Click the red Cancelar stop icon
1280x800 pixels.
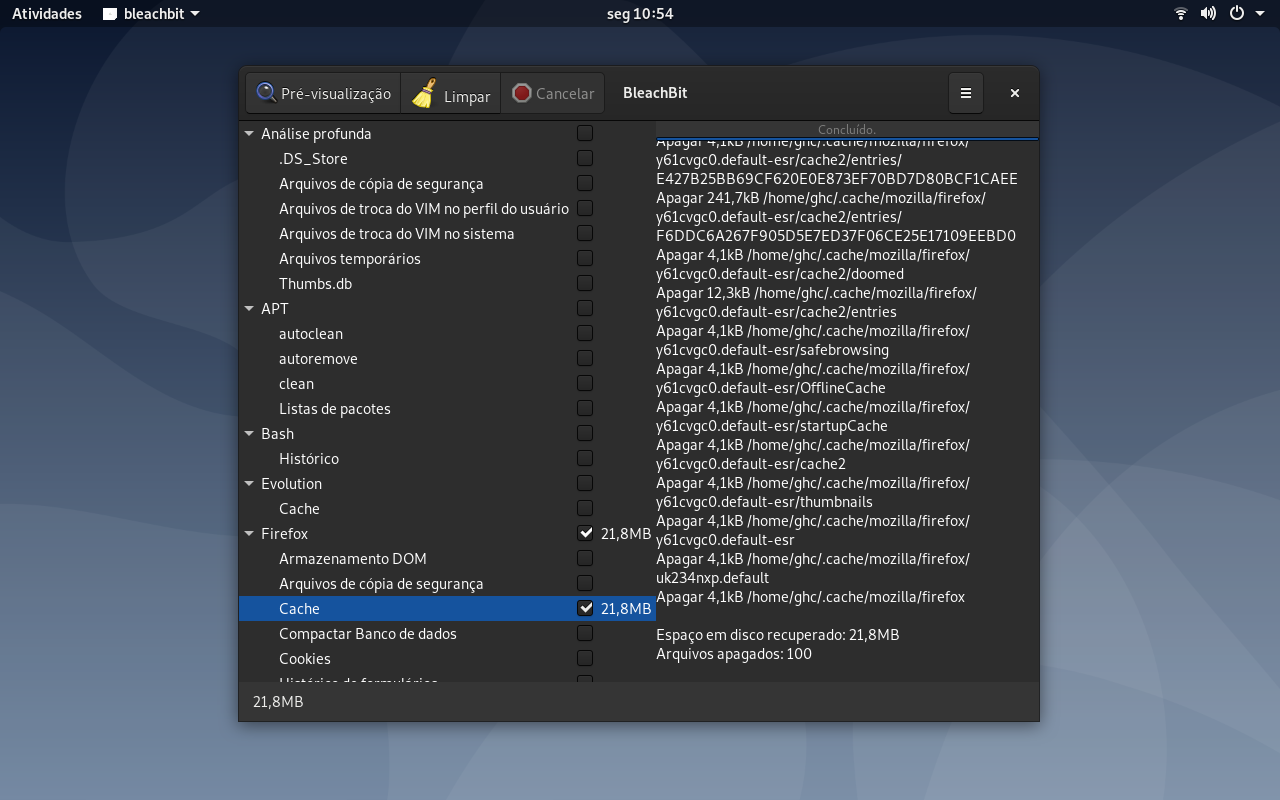(x=521, y=93)
